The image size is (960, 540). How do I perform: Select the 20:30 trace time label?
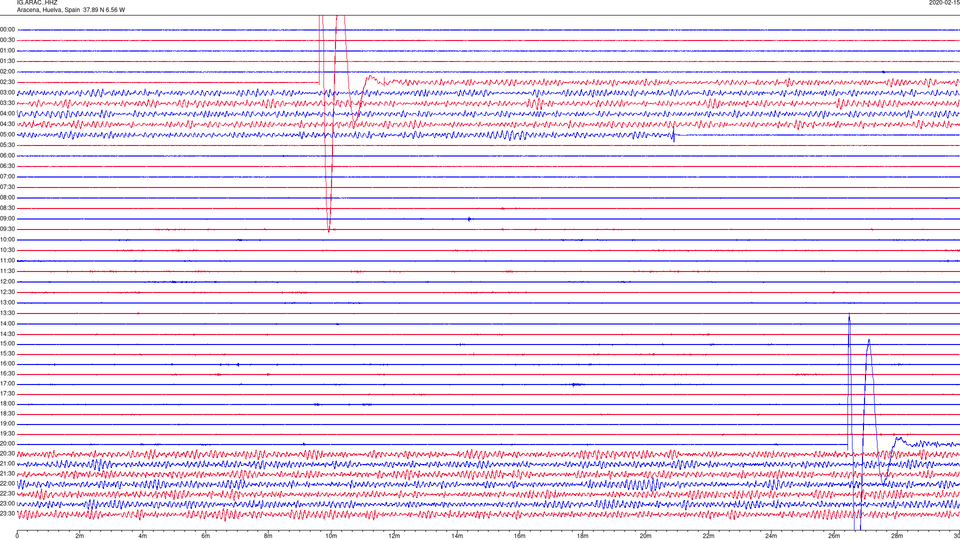tap(7, 454)
